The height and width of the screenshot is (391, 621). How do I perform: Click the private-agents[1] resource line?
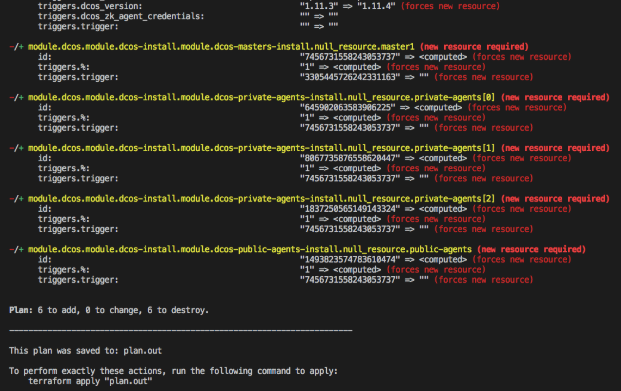point(261,148)
